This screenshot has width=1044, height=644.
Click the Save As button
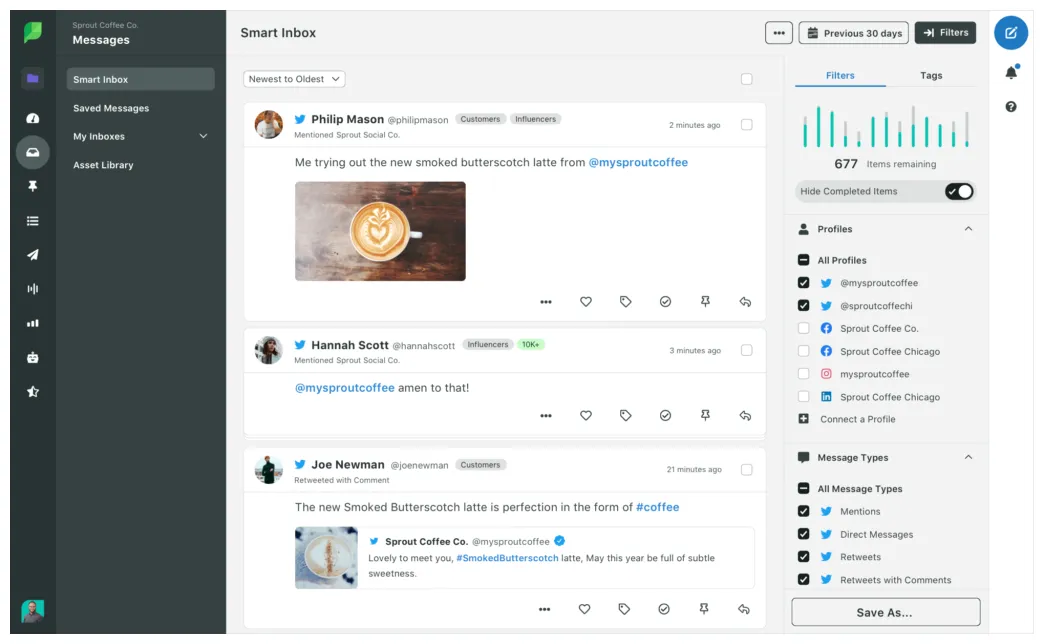click(x=885, y=611)
